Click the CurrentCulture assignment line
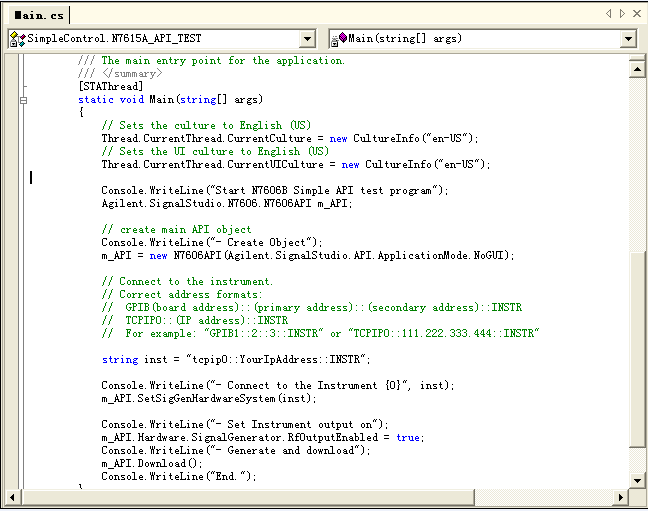 (x=290, y=138)
